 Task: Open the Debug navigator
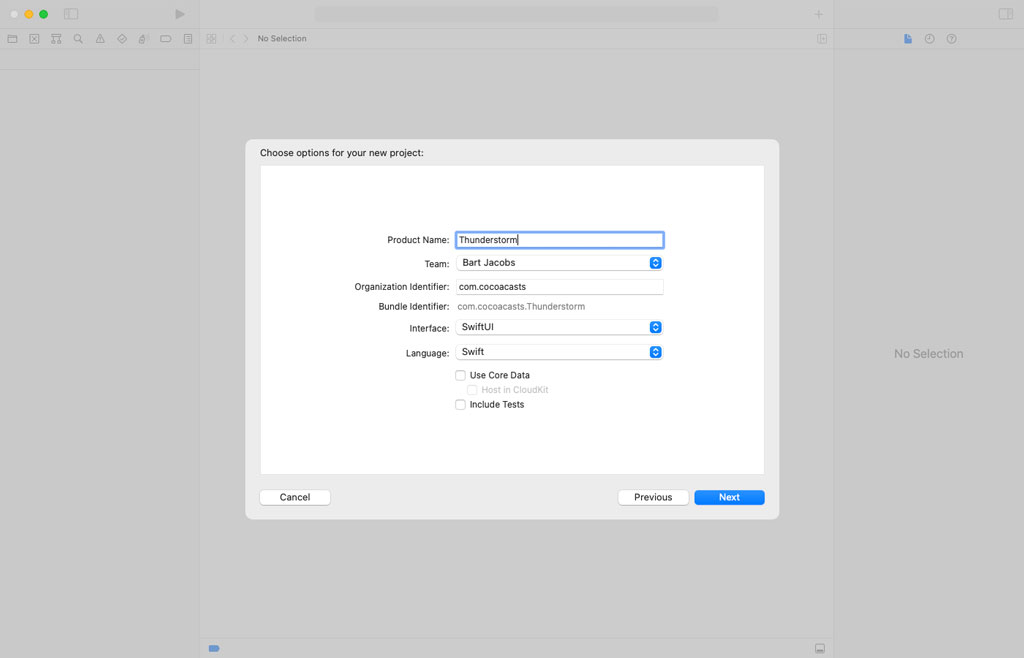(143, 38)
